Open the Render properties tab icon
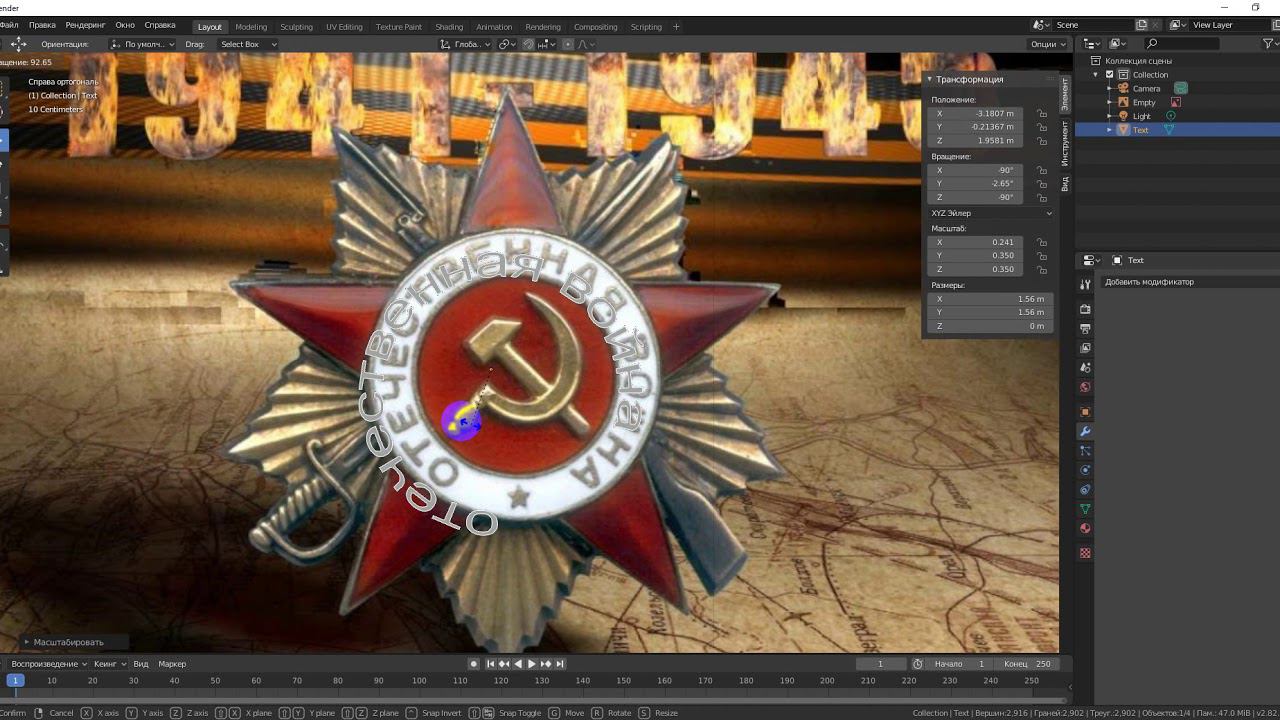This screenshot has height=720, width=1280. point(1085,309)
